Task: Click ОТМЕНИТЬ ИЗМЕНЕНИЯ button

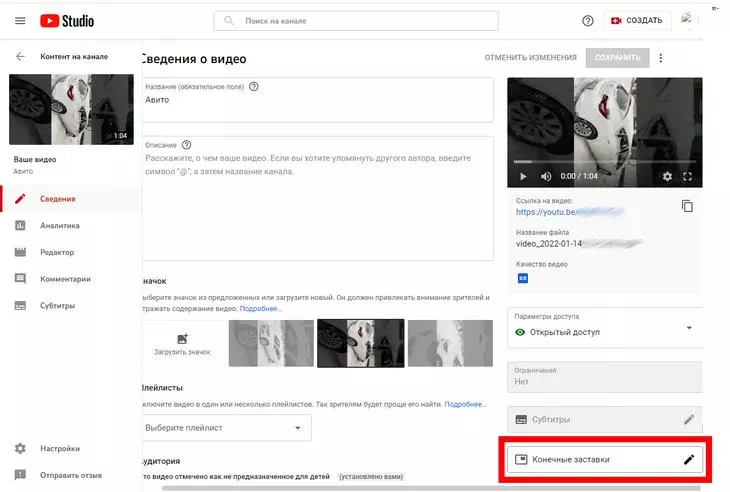Action: (530, 58)
